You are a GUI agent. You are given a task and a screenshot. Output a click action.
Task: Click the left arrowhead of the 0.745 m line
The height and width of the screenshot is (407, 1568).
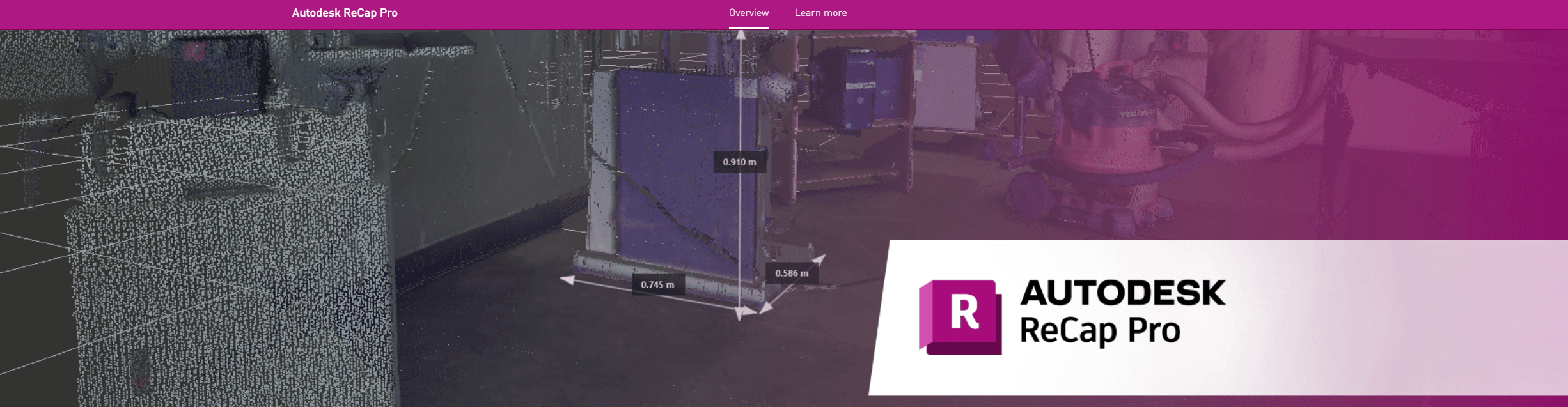567,279
